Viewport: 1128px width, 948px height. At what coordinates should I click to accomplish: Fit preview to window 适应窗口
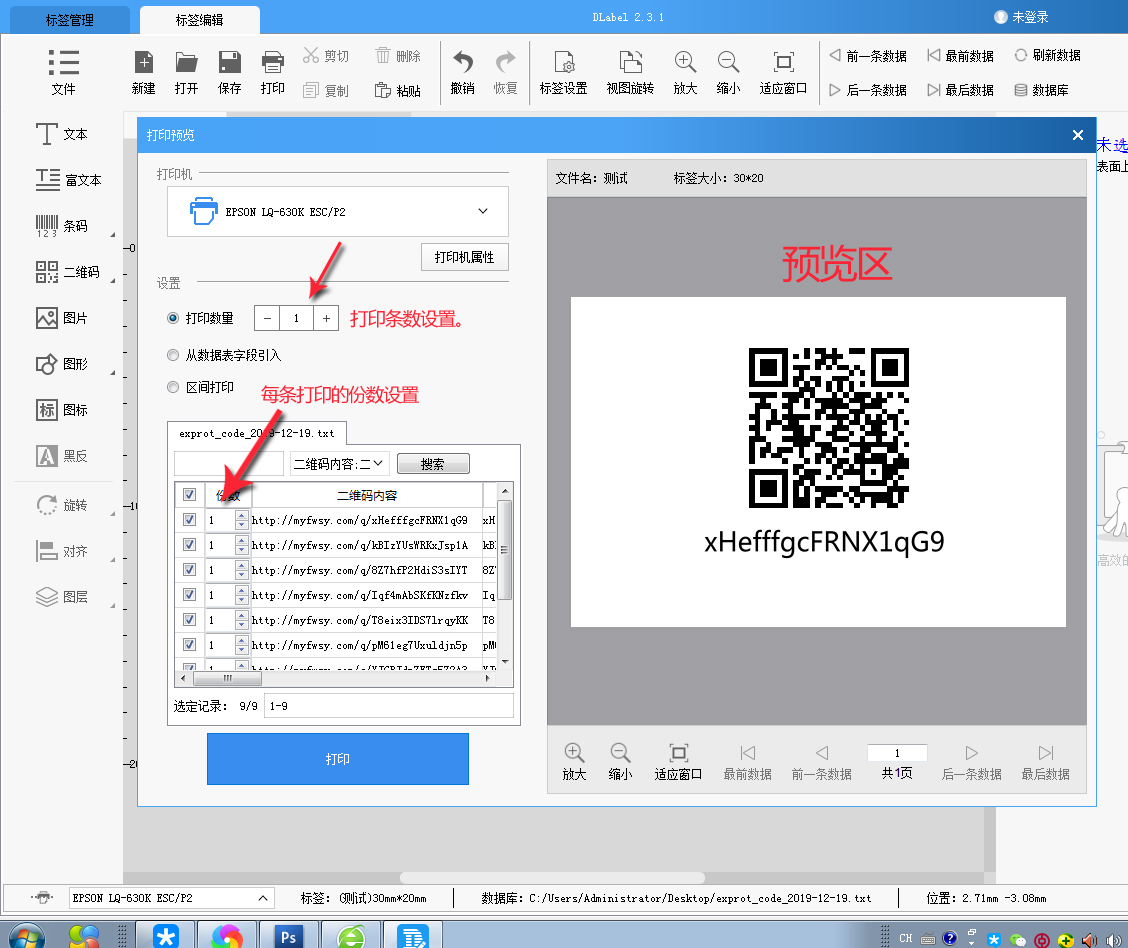678,761
